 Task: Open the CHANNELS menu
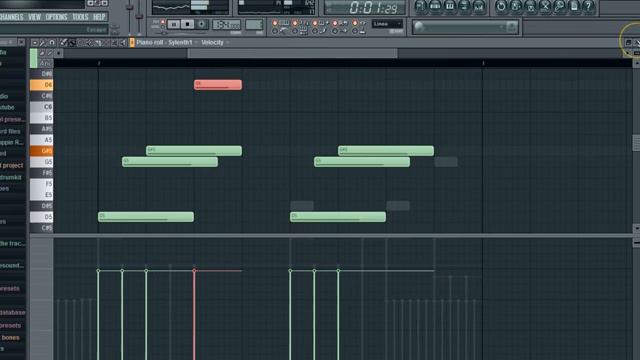[11, 17]
